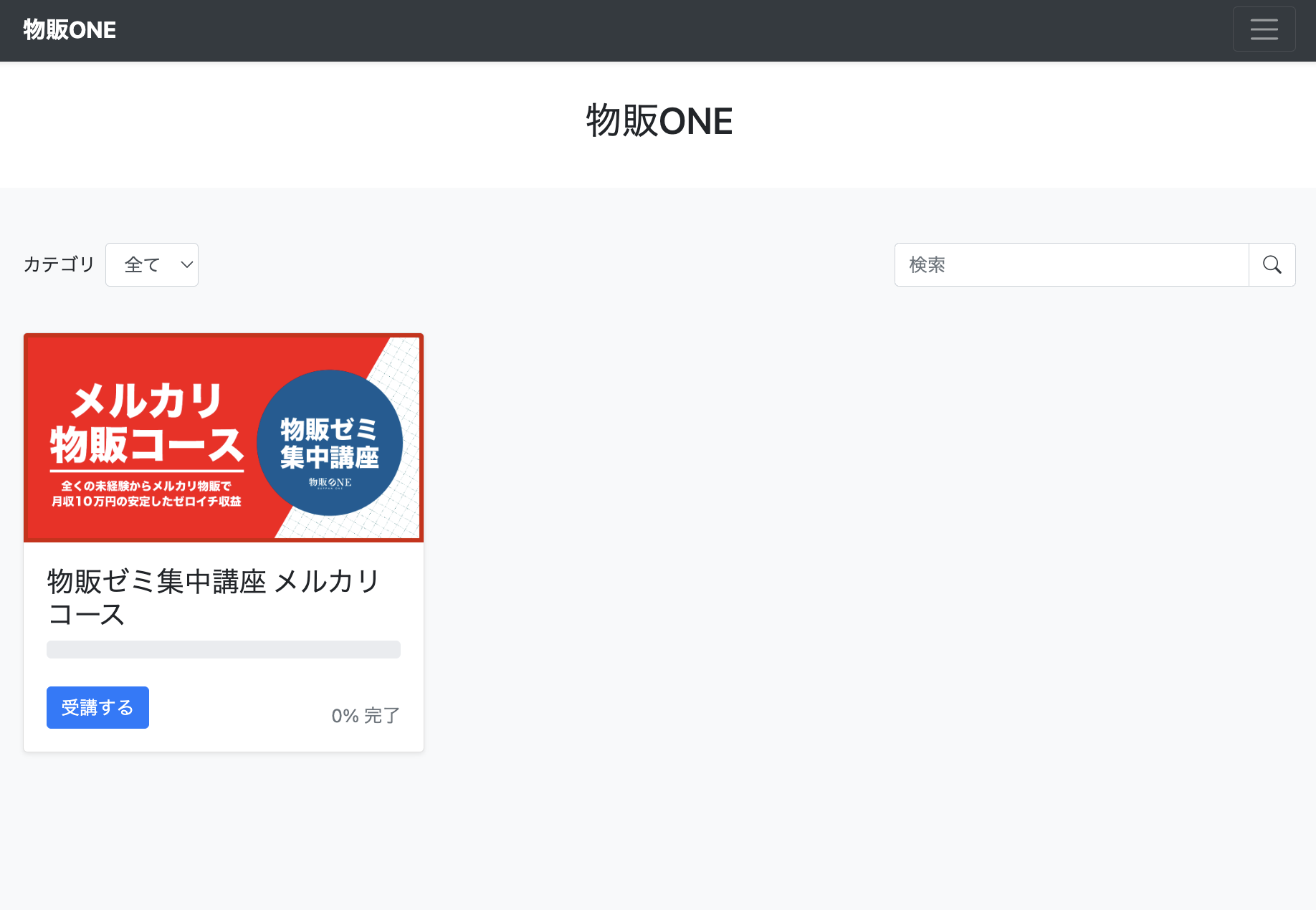Click the magnifying glass search icon

click(x=1272, y=265)
